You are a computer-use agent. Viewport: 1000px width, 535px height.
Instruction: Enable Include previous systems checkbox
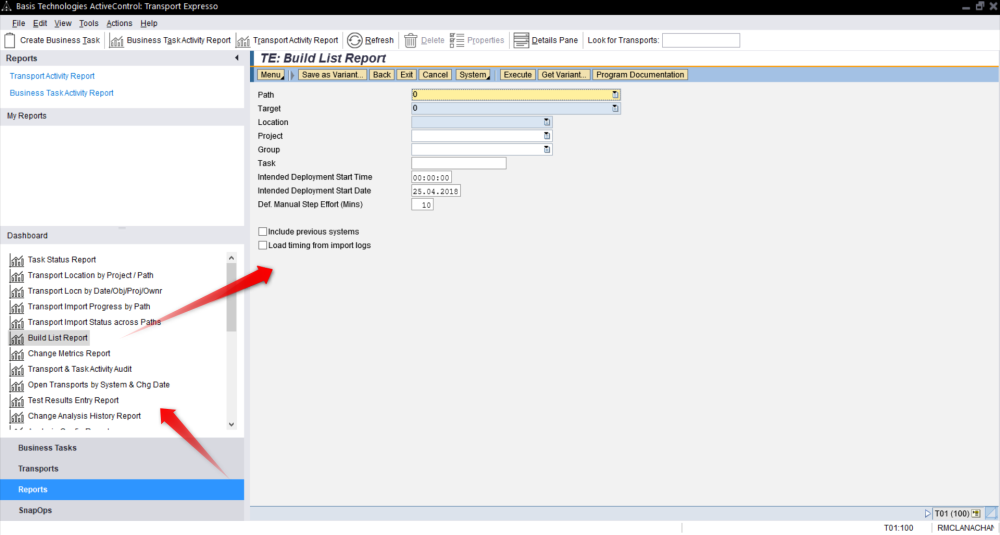coord(262,231)
